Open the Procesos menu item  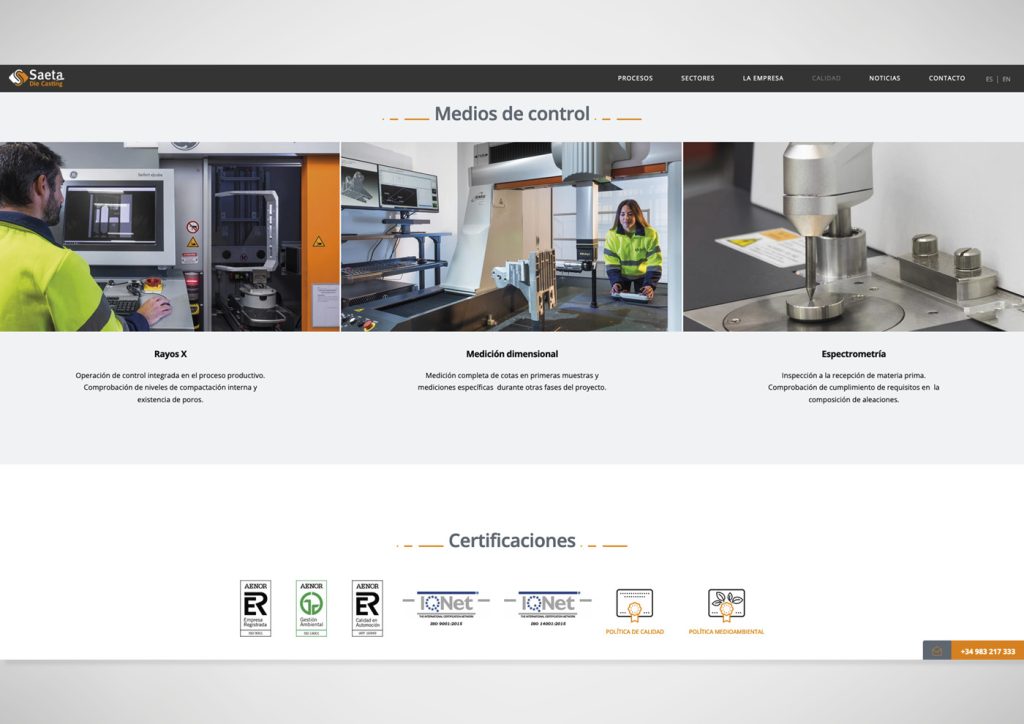tap(635, 78)
